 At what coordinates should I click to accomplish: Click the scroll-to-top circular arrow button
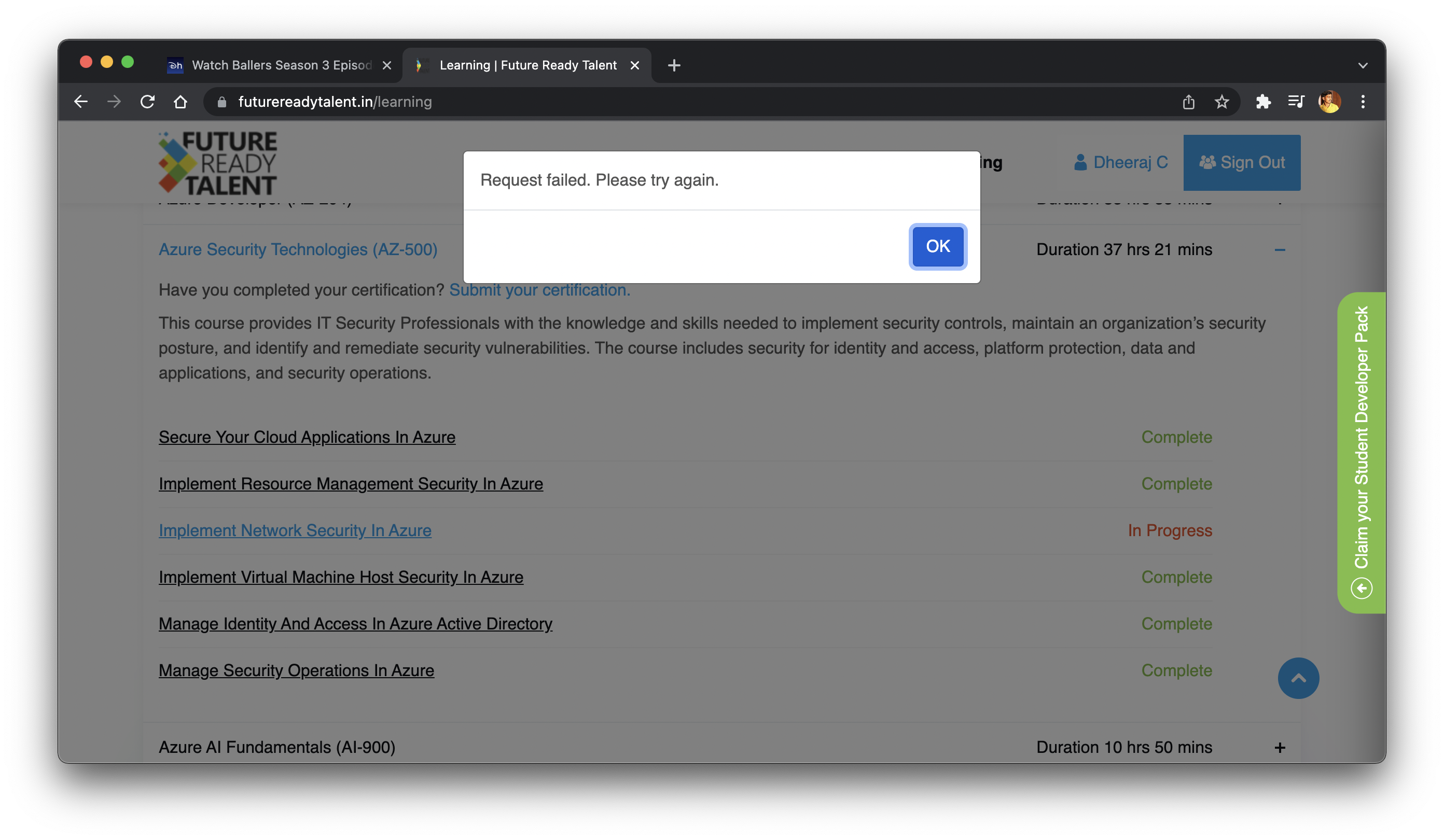[x=1298, y=678]
